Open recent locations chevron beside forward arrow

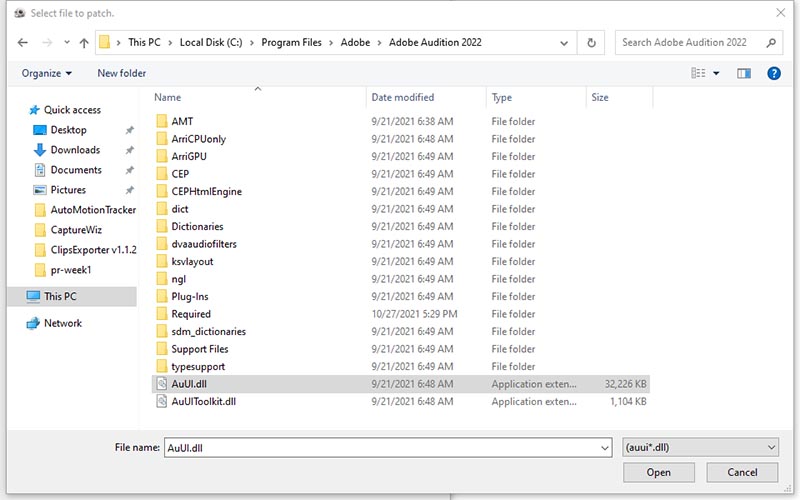pyautogui.click(x=67, y=42)
